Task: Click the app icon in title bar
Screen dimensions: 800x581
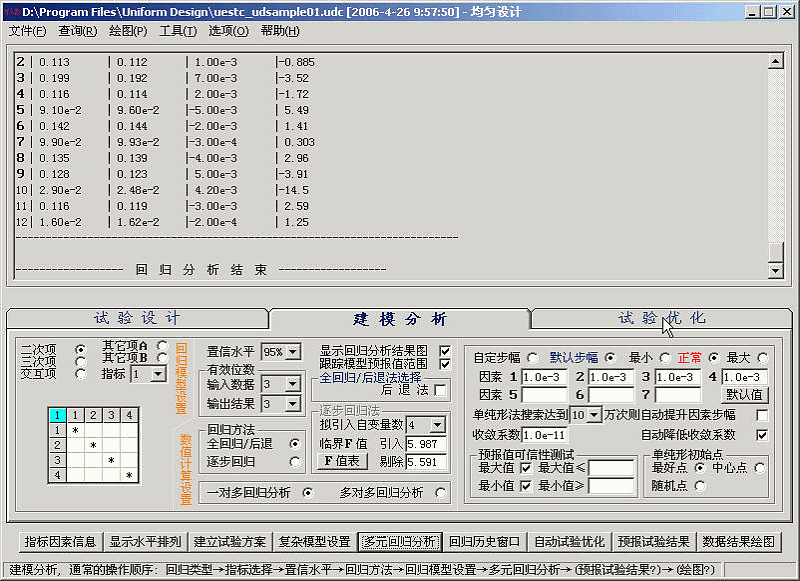Action: [x=12, y=10]
